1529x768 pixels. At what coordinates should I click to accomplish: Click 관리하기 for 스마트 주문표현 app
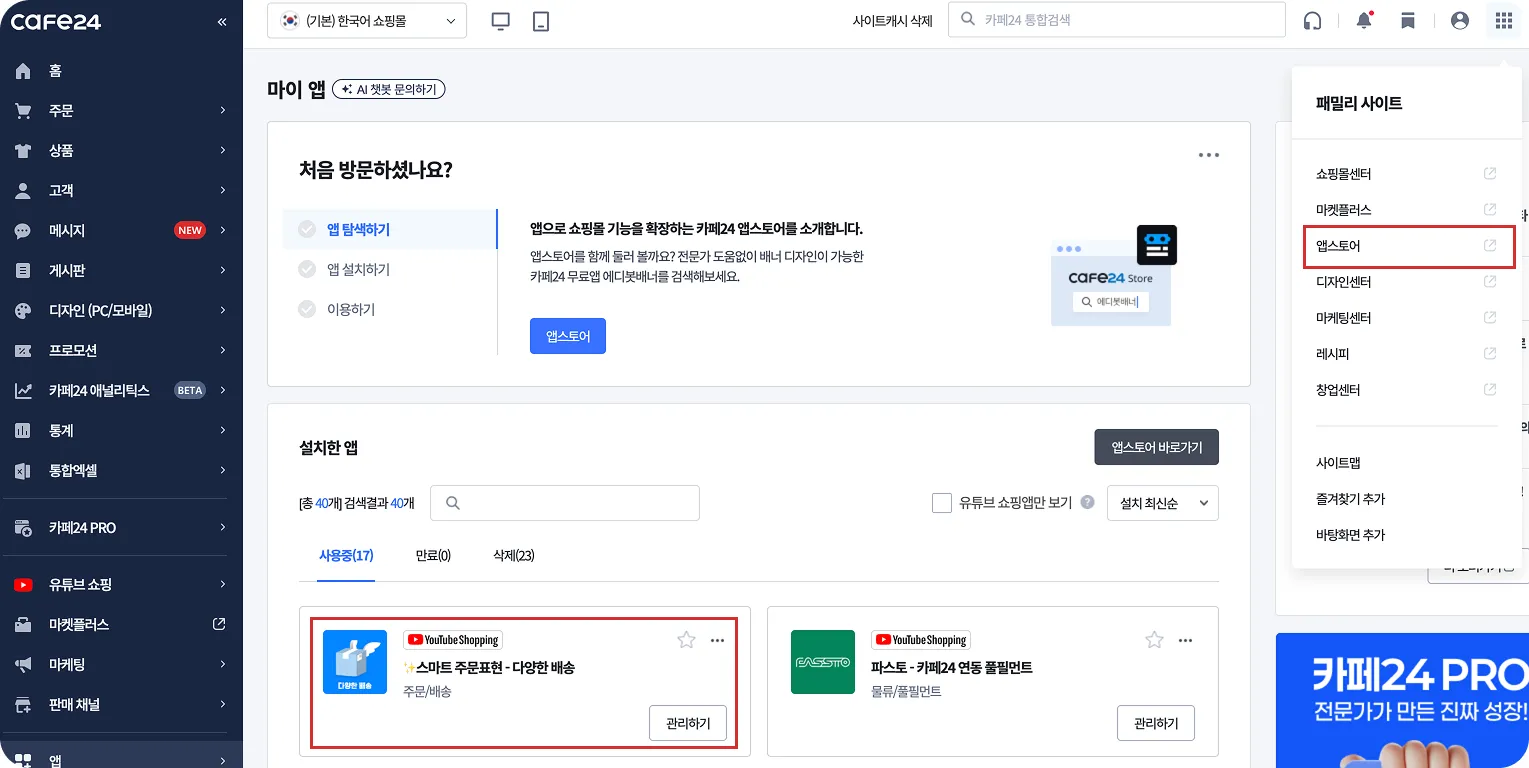pos(688,723)
